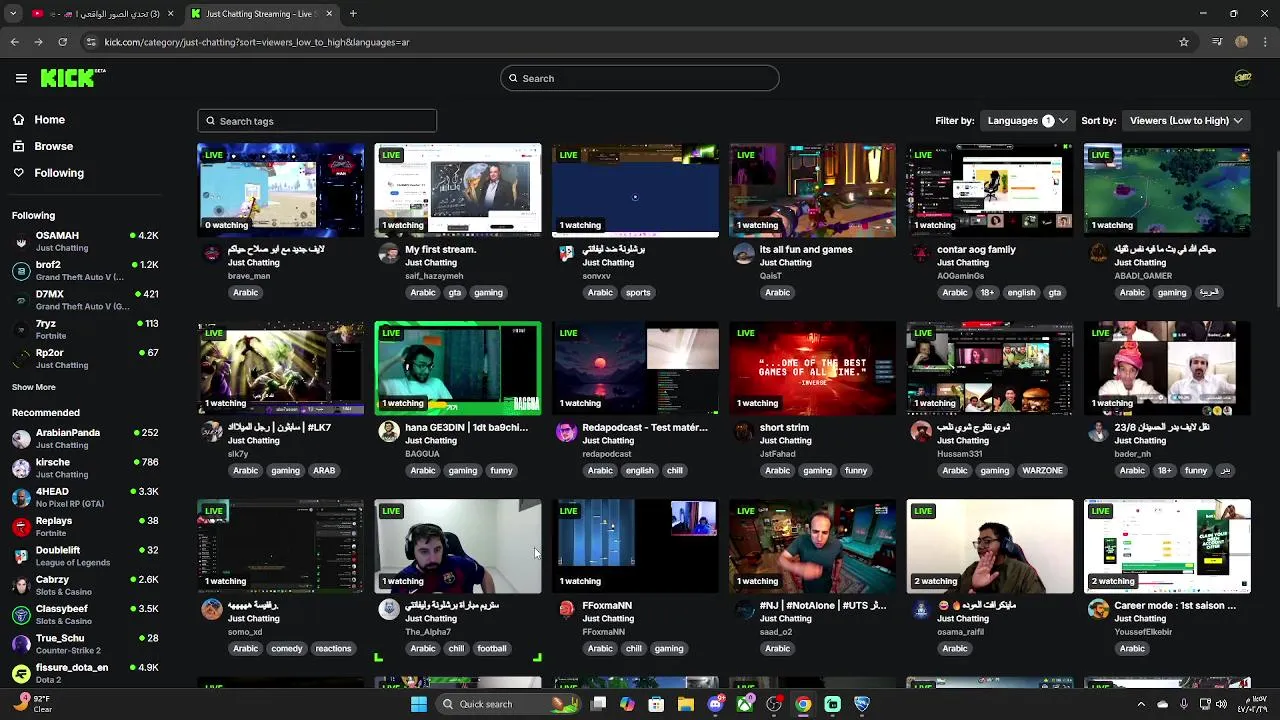1280x720 pixels.
Task: Open kirsche recommended channel avatar
Action: click(21, 468)
